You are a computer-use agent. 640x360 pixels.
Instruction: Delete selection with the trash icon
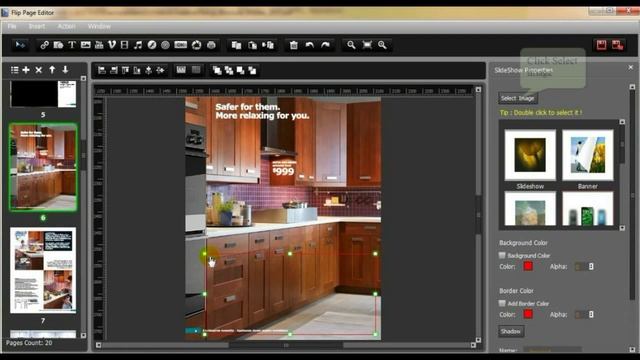coord(293,45)
